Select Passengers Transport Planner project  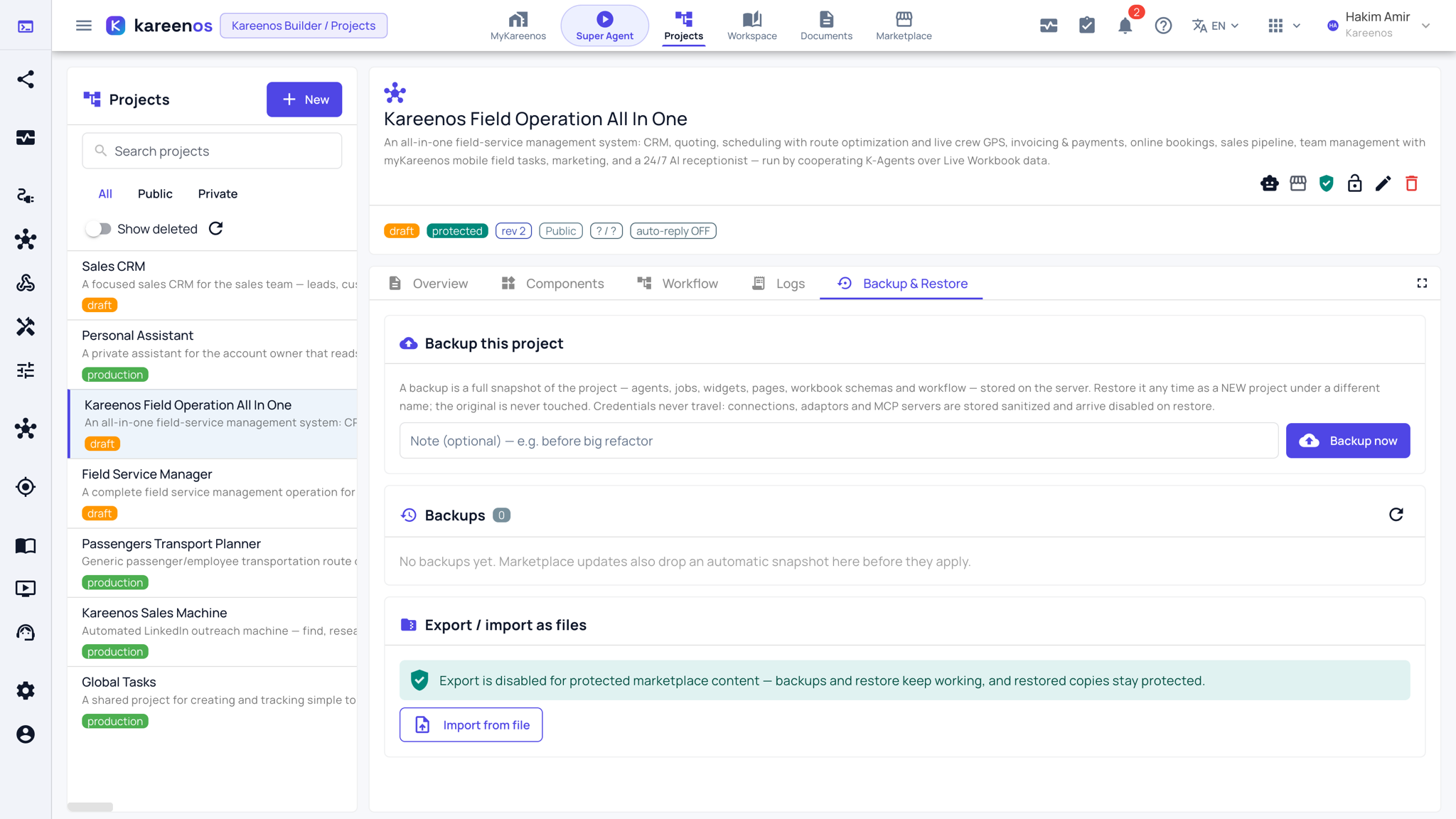[212, 563]
